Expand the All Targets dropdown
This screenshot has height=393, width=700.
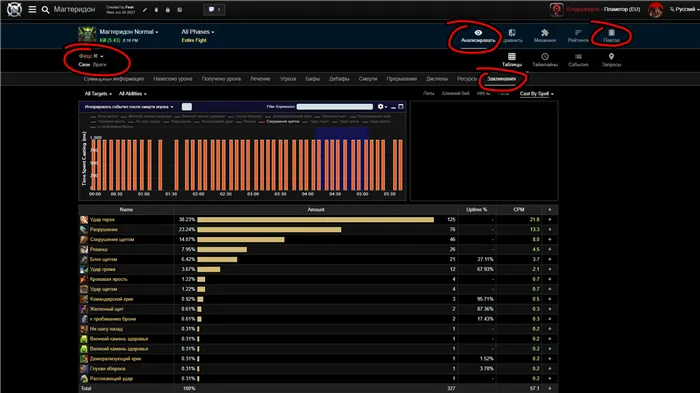98,94
